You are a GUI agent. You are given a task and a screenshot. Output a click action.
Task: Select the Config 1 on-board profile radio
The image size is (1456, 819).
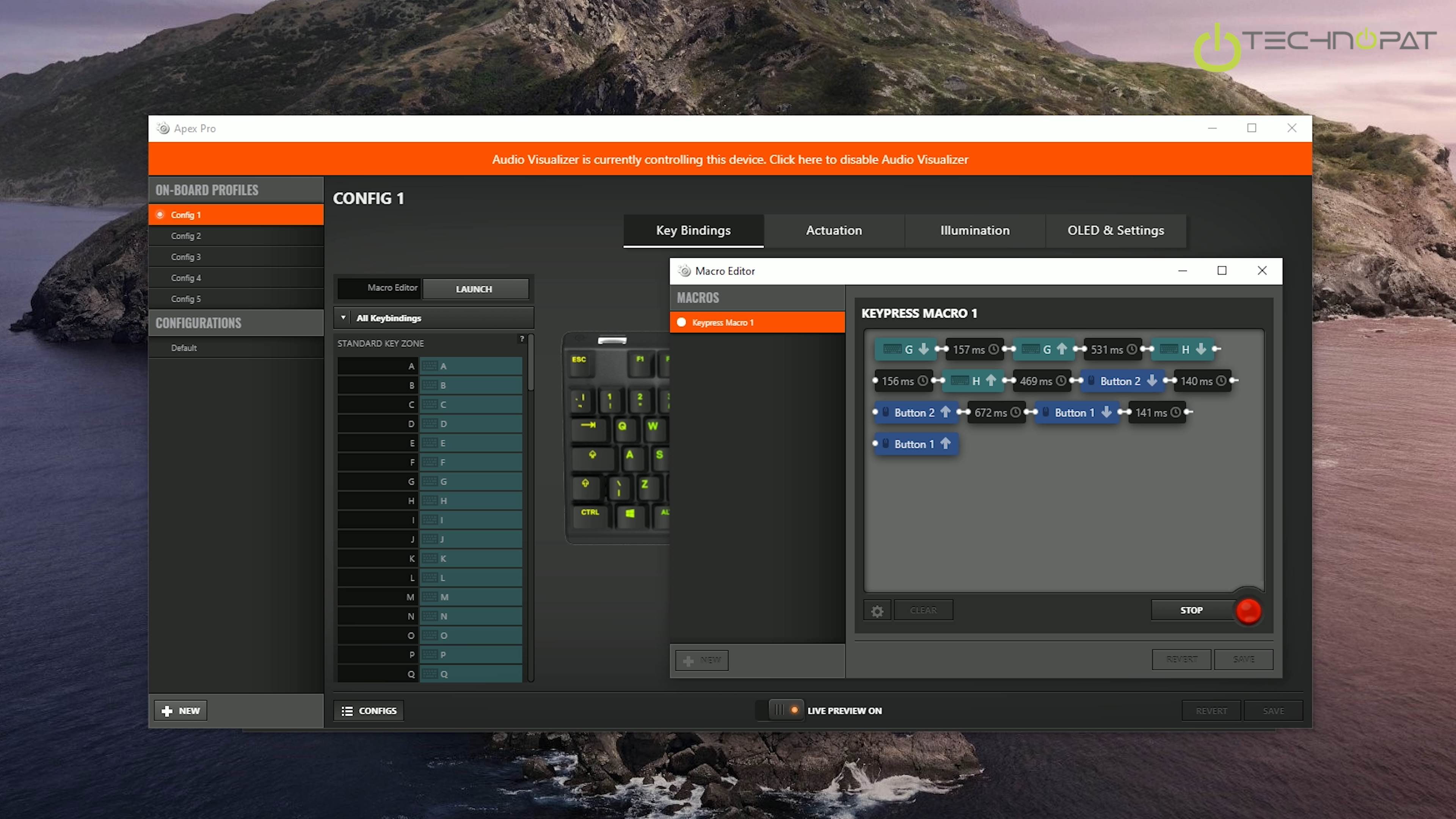(x=160, y=215)
